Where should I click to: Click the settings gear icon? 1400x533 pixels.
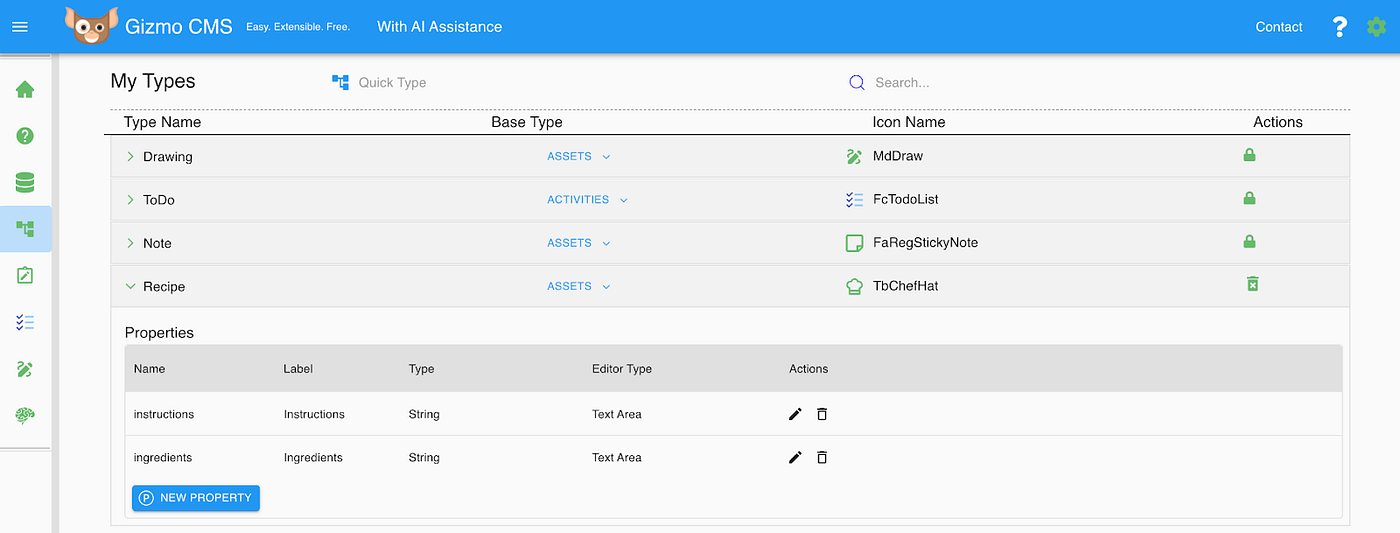[x=1376, y=27]
